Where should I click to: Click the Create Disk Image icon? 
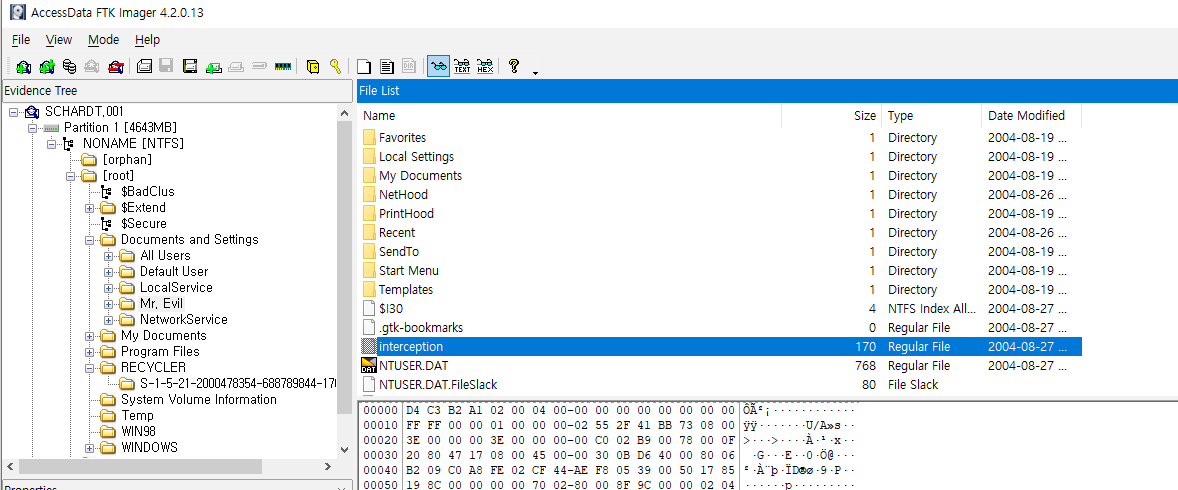point(144,66)
